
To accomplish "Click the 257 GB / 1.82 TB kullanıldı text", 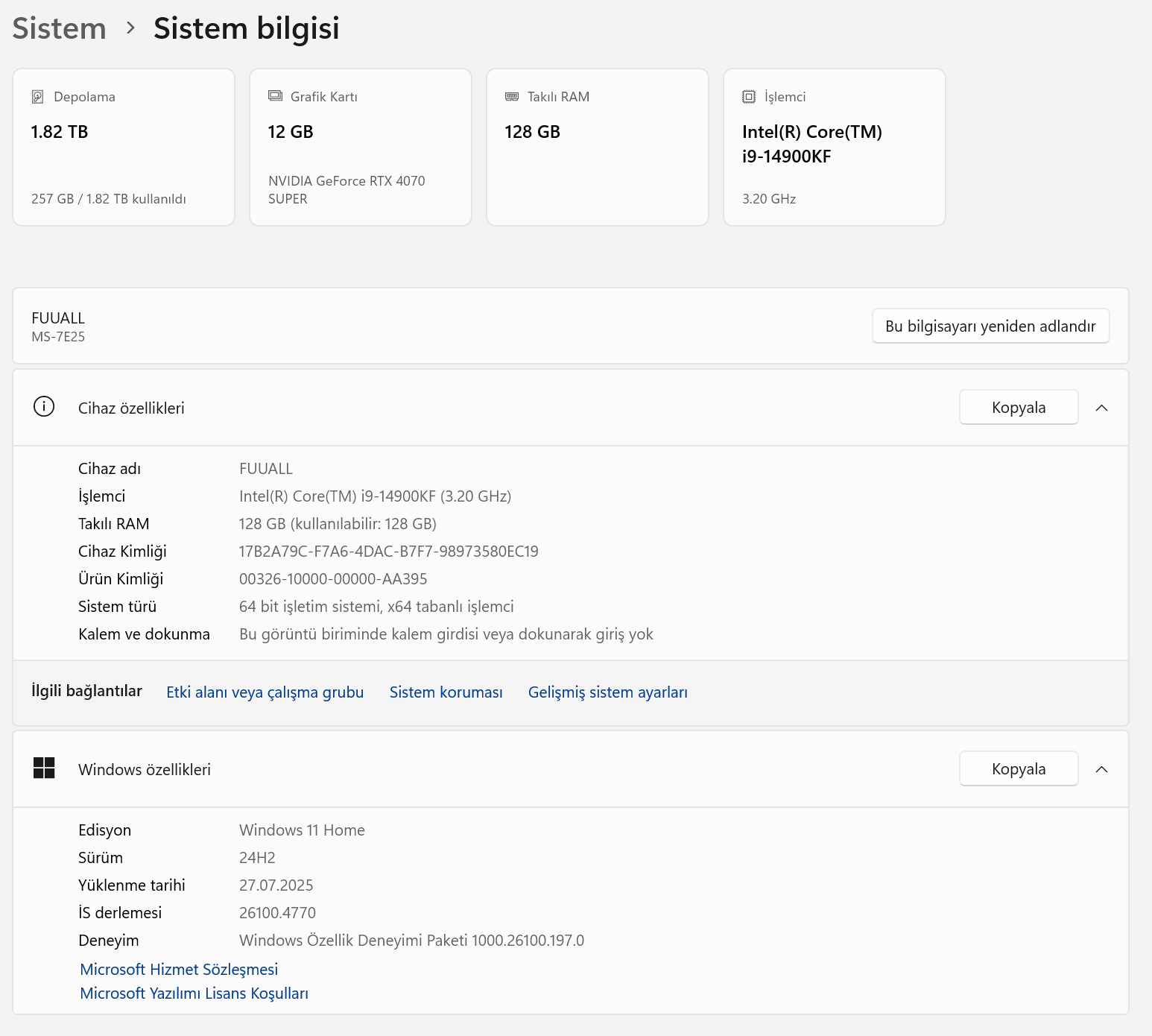I will pos(109,199).
